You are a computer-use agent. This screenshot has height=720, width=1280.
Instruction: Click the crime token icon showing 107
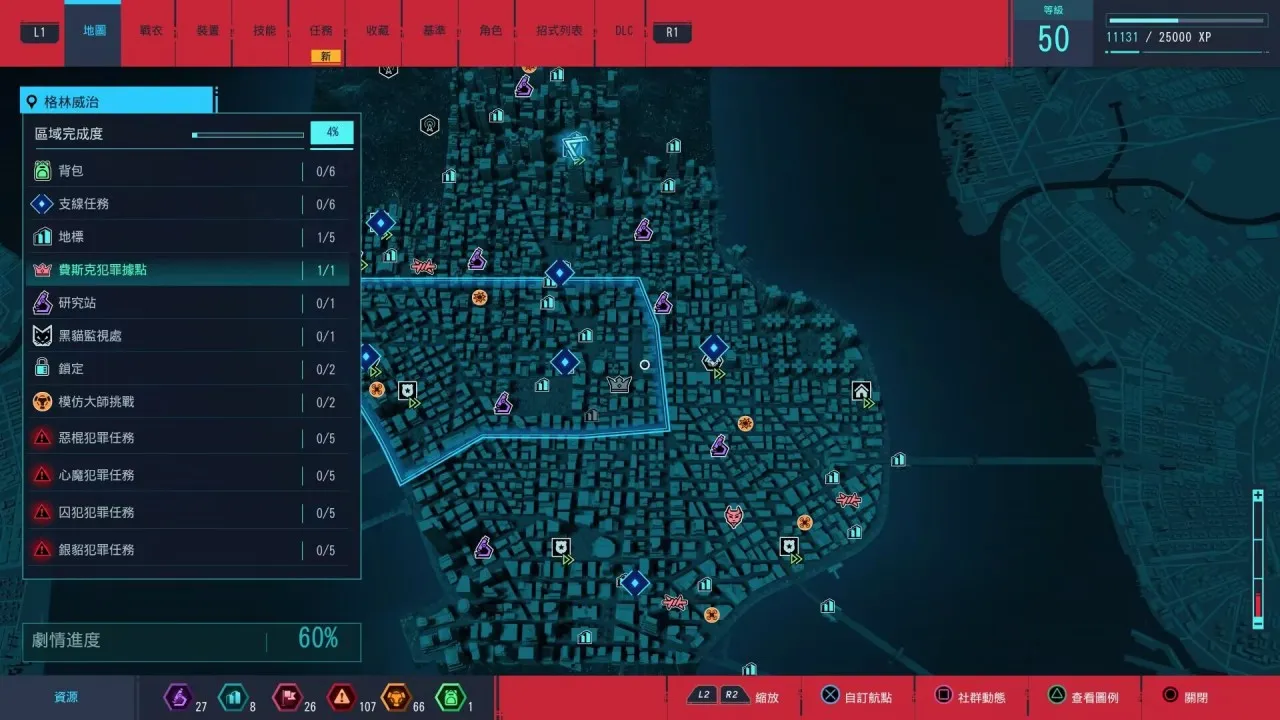[x=341, y=696]
